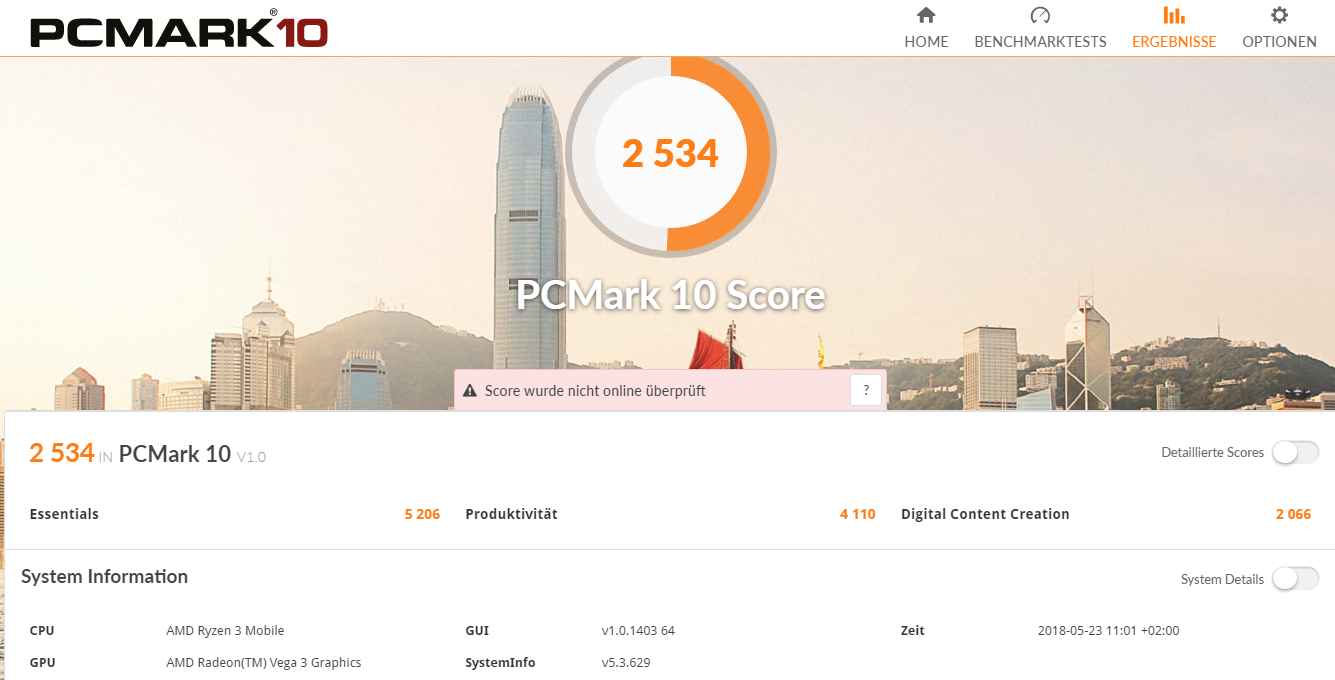Click the Ergebnisse bar chart icon

[x=1174, y=15]
